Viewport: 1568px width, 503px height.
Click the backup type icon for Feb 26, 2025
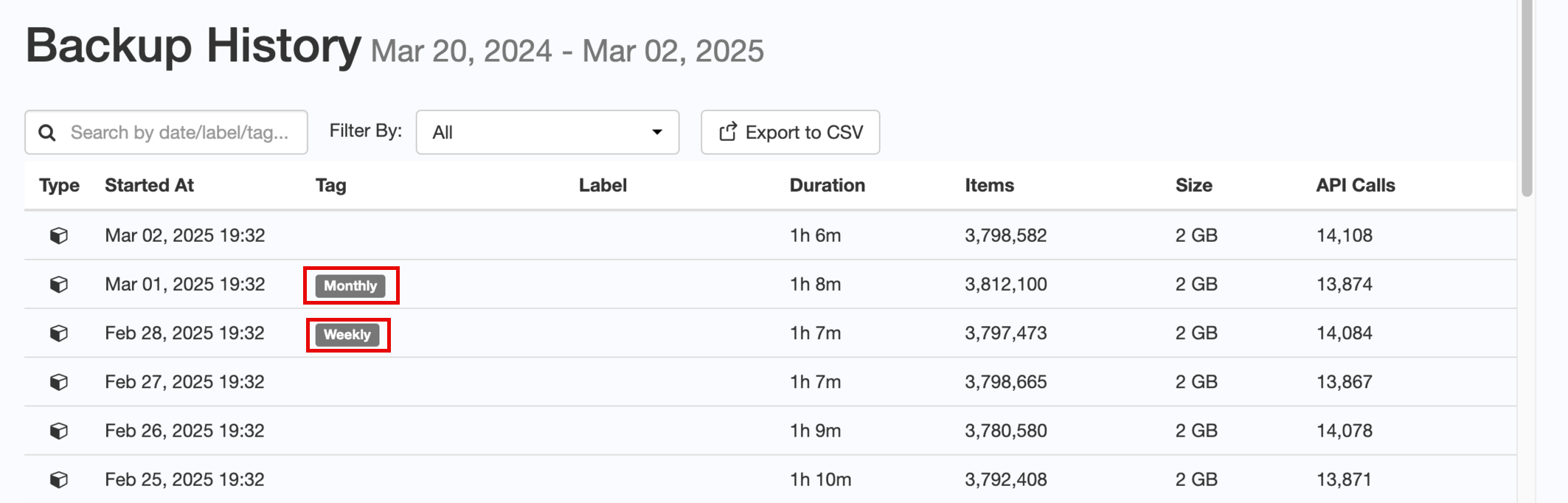point(59,431)
